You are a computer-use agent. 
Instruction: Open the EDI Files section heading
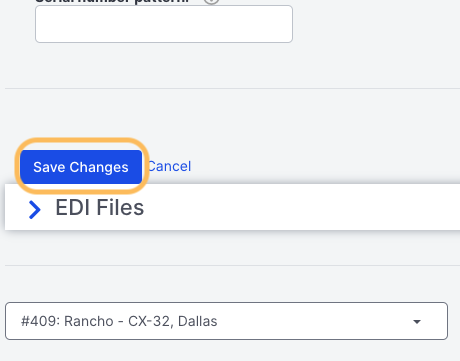click(x=100, y=207)
